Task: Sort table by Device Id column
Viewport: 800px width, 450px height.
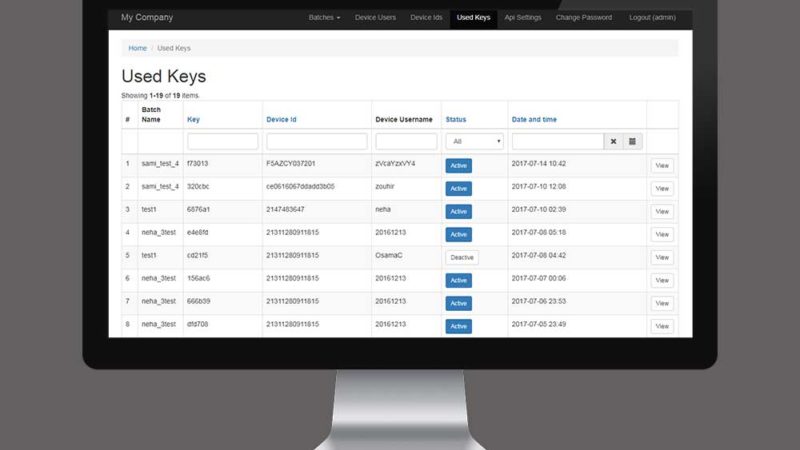Action: point(281,120)
